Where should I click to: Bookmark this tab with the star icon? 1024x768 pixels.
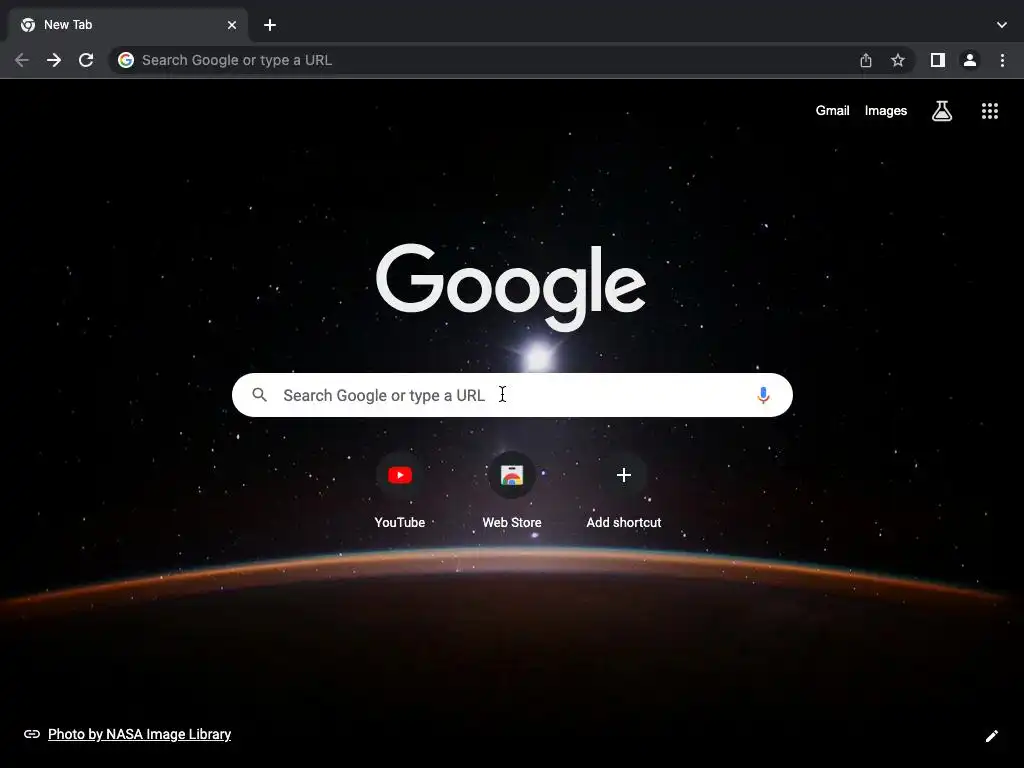(898, 60)
